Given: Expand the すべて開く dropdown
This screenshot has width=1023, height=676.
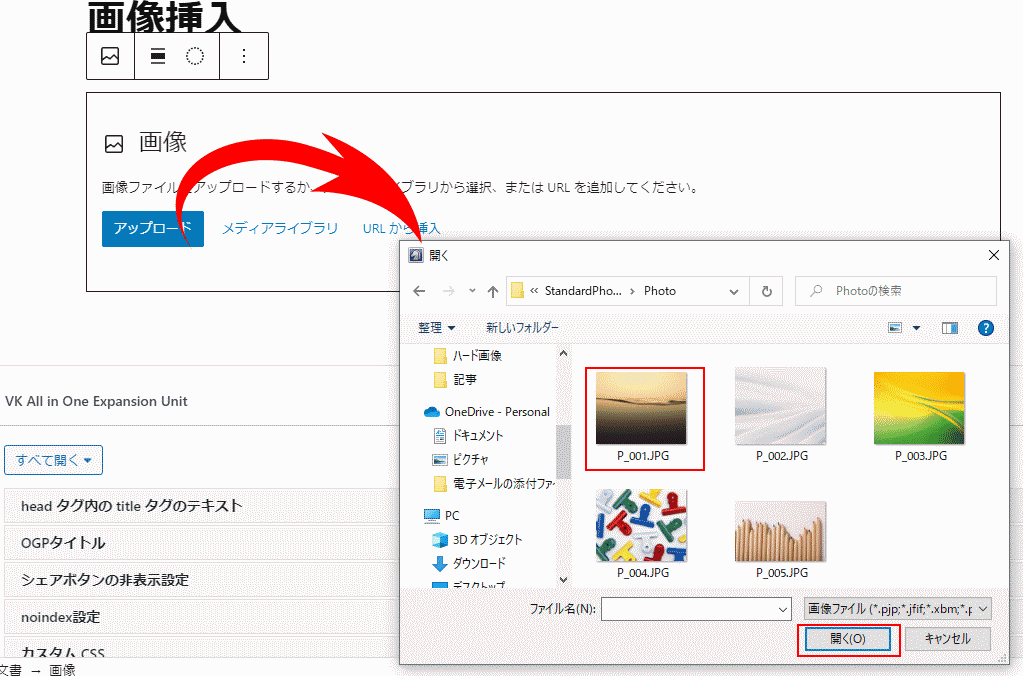Looking at the screenshot, I should point(54,460).
